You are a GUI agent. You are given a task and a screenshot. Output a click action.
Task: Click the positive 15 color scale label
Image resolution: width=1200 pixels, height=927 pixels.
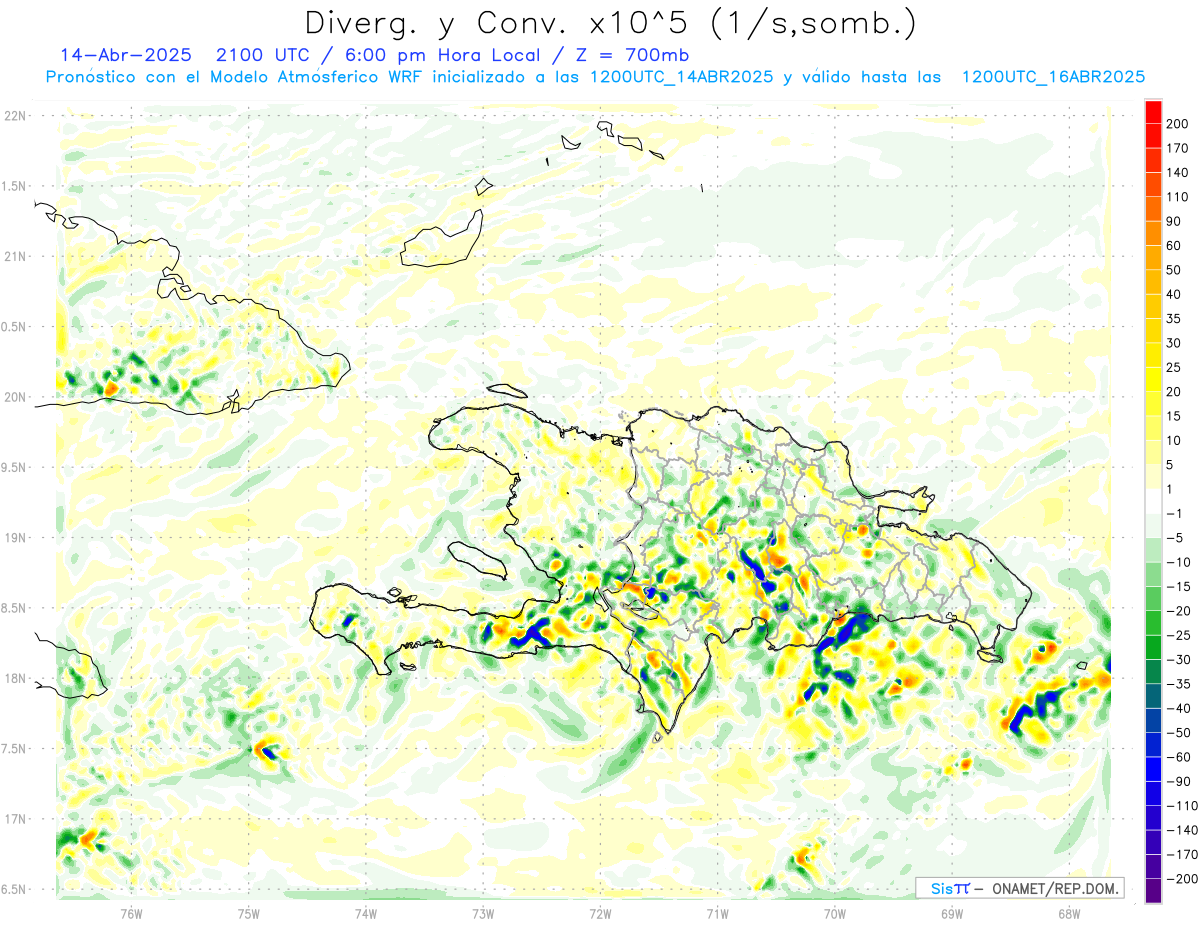pos(1174,416)
